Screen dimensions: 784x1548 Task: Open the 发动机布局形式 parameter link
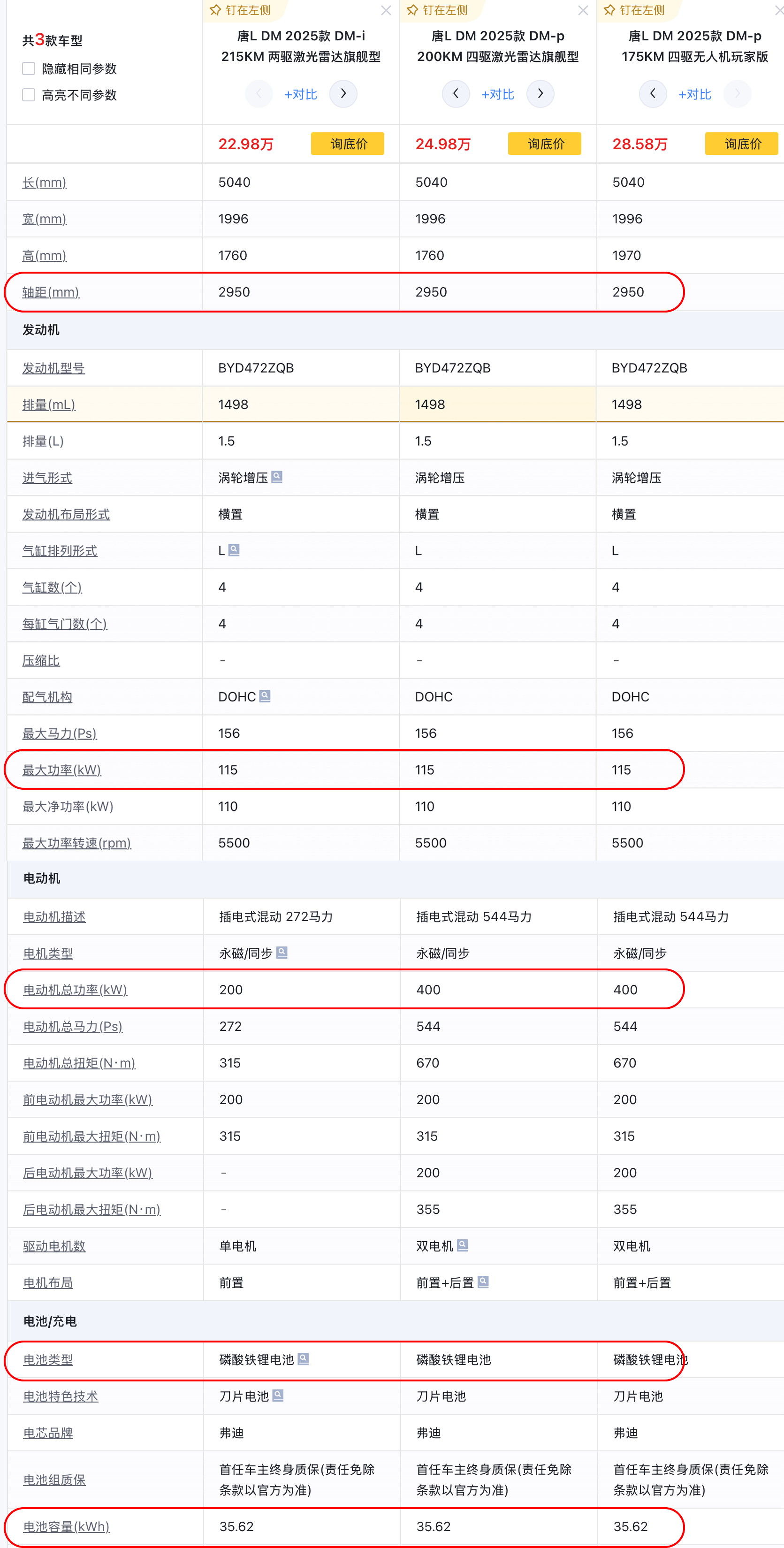66,514
